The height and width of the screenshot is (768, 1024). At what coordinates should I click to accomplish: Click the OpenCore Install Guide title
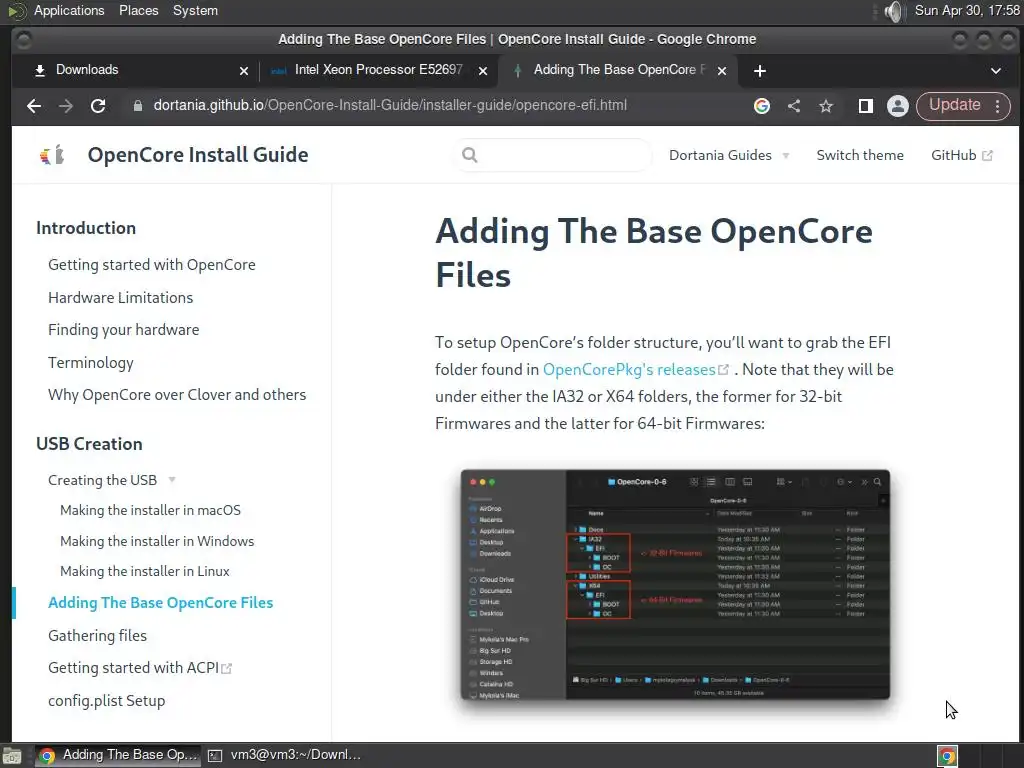pyautogui.click(x=198, y=155)
